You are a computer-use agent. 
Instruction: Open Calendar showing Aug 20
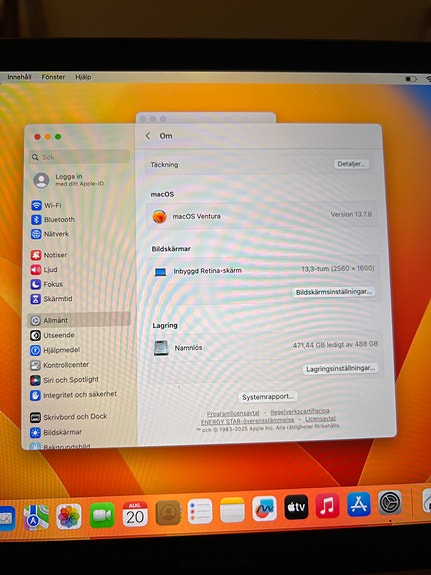click(135, 514)
